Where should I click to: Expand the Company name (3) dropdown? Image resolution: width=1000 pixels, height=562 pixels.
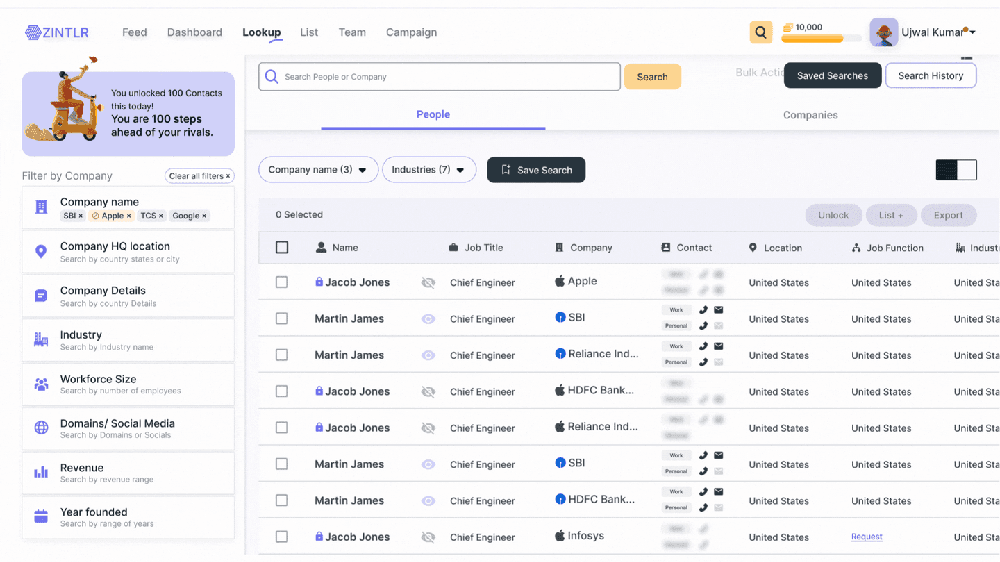(x=318, y=170)
